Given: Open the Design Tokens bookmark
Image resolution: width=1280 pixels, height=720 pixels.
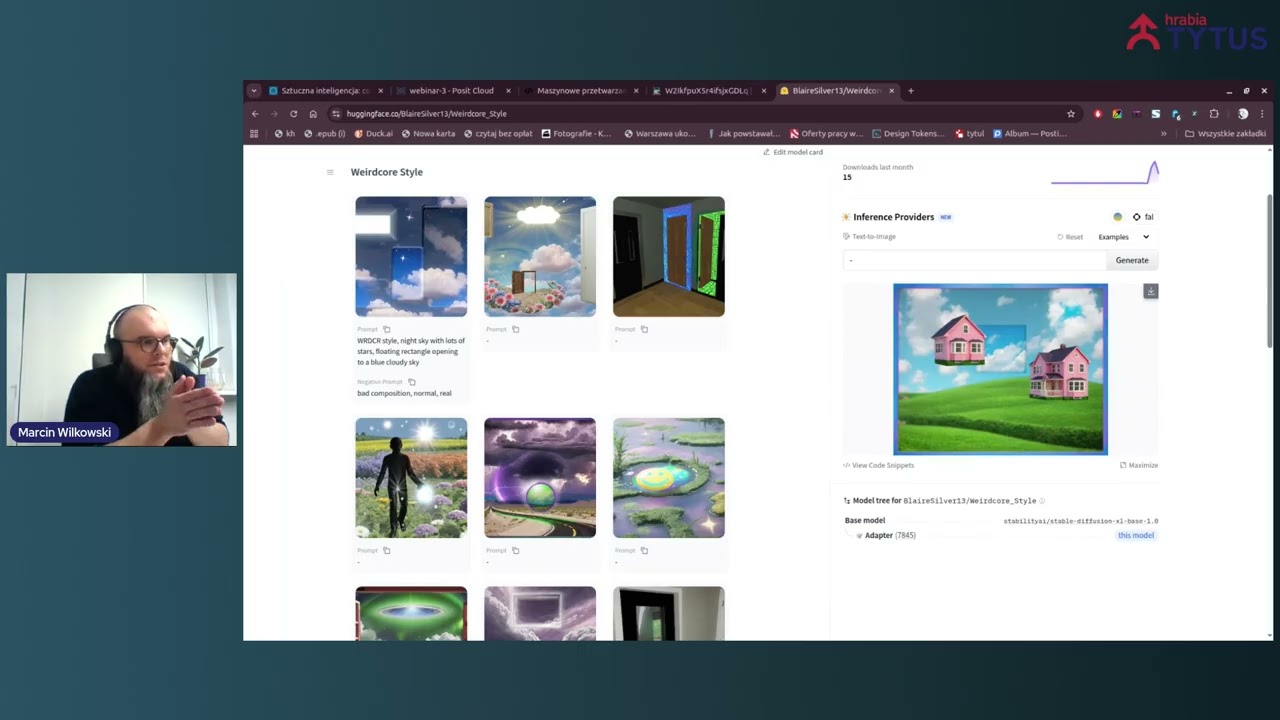Looking at the screenshot, I should 907,133.
